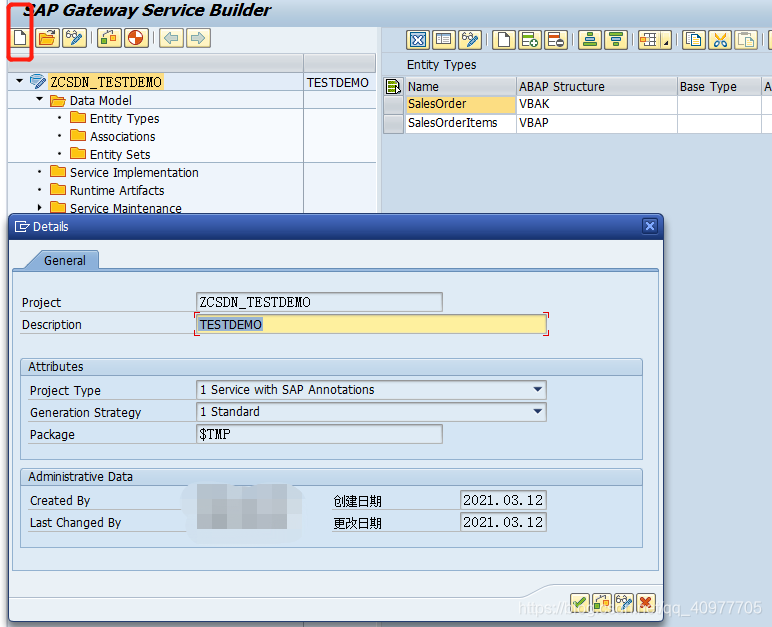Click the details view icon in the Entity Types toolbar
Screen dimensions: 772x627
444,40
